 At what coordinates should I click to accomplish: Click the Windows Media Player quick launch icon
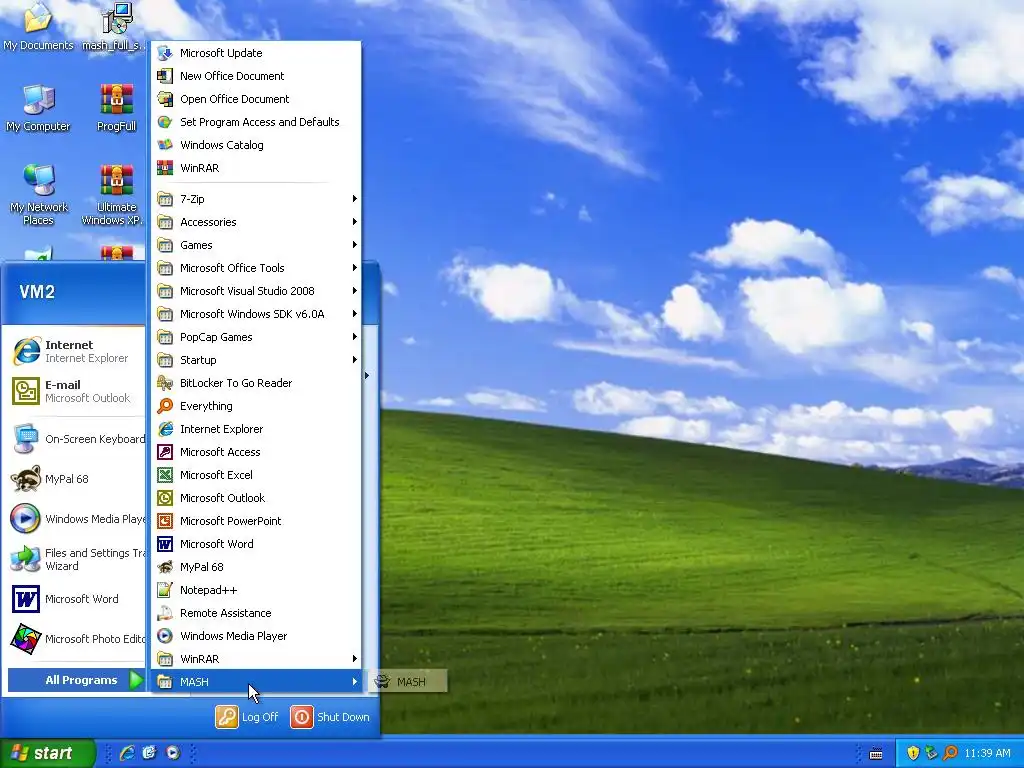coord(173,753)
